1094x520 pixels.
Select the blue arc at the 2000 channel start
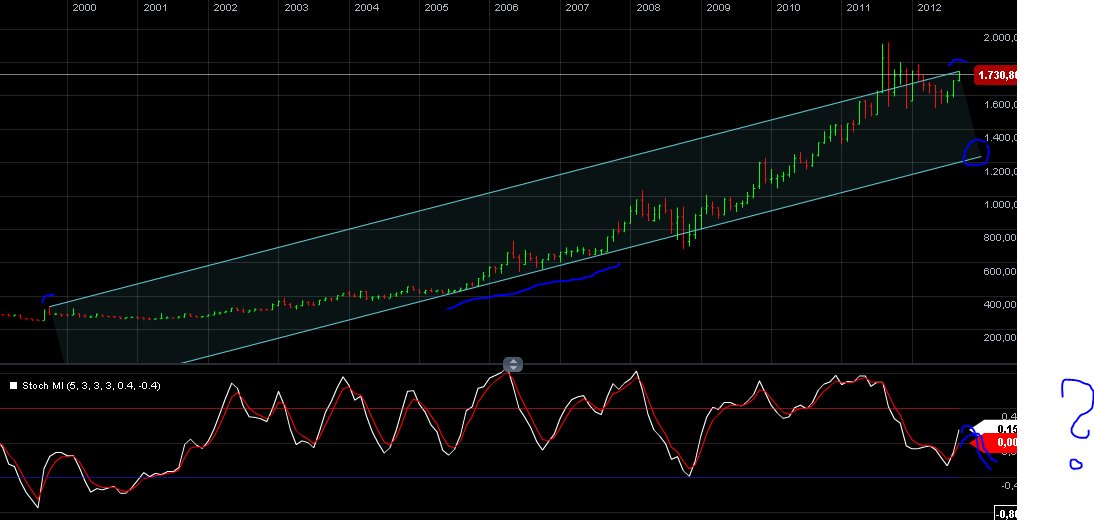pos(47,298)
